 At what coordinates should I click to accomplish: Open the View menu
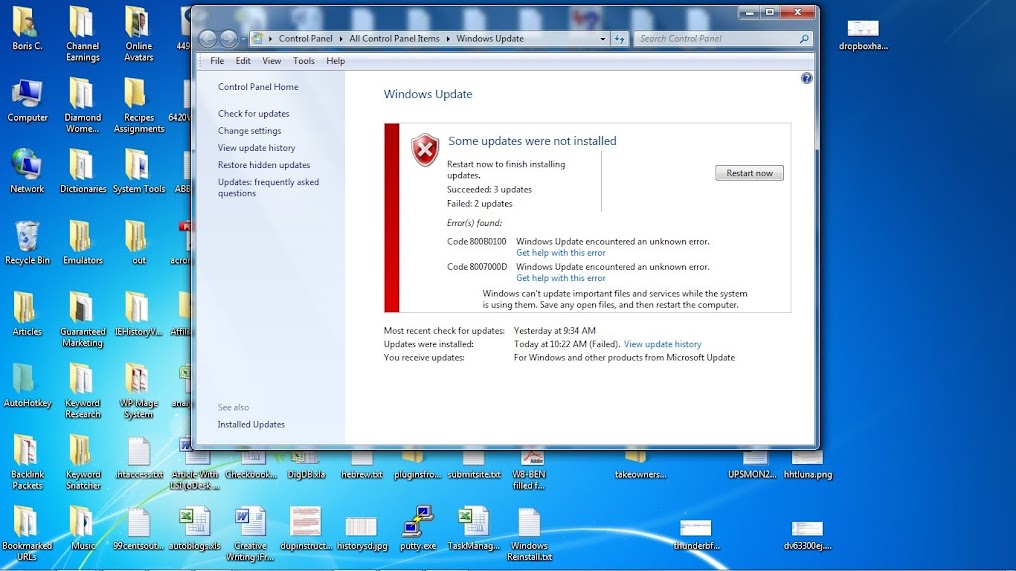click(271, 61)
